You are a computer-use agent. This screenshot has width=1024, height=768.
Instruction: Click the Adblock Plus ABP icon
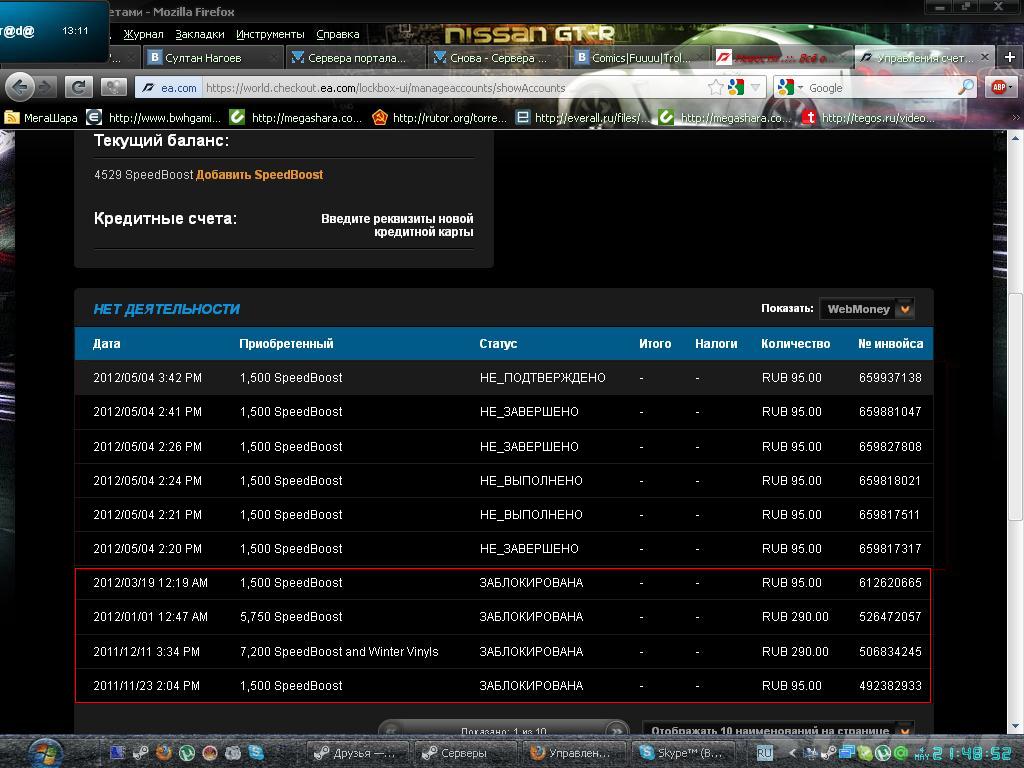999,87
